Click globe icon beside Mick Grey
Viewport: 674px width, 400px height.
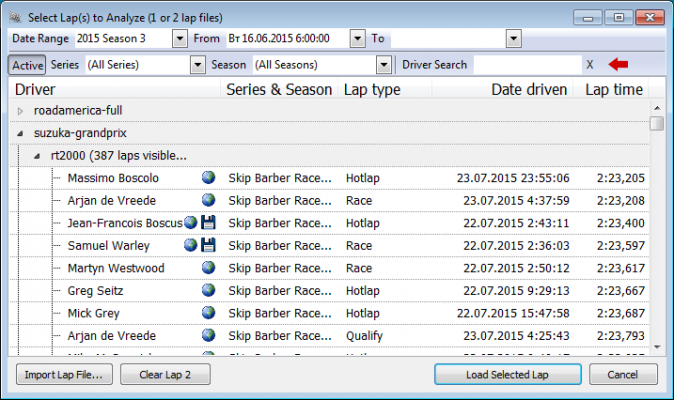(x=208, y=313)
